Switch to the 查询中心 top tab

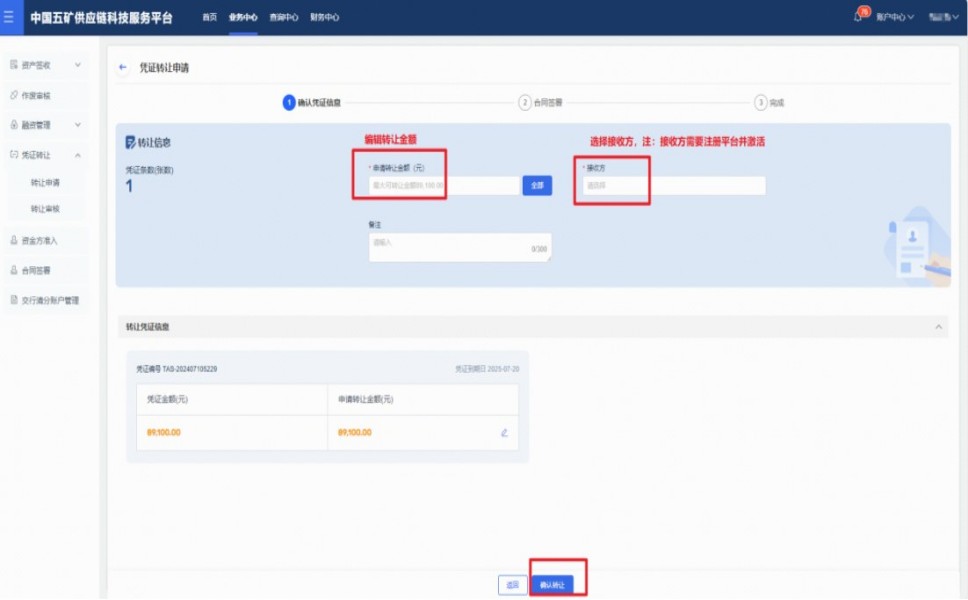click(284, 17)
